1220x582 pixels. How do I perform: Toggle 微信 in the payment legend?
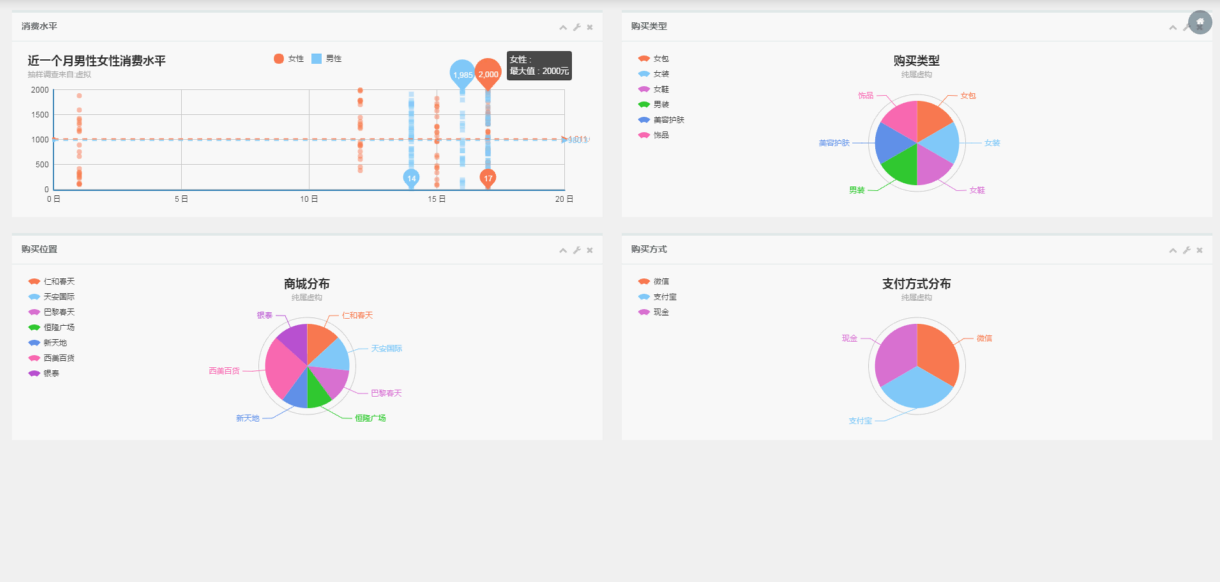pyautogui.click(x=654, y=282)
